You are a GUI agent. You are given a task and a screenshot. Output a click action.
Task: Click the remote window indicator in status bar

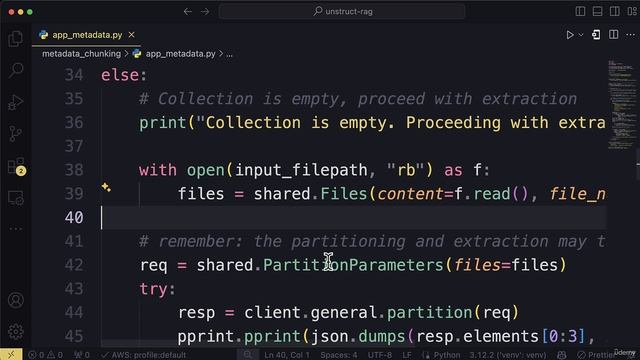pos(11,355)
